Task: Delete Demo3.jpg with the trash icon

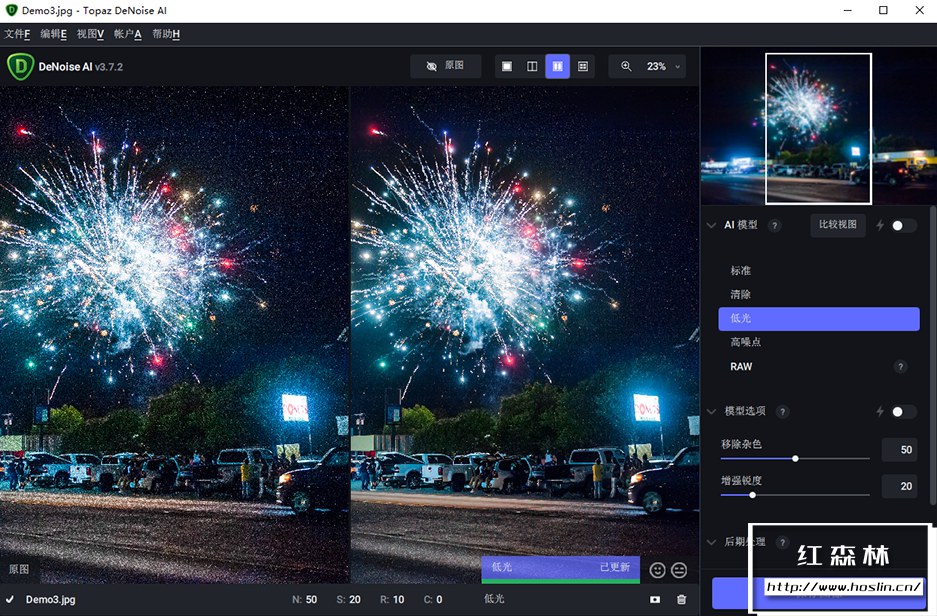Action: (682, 599)
